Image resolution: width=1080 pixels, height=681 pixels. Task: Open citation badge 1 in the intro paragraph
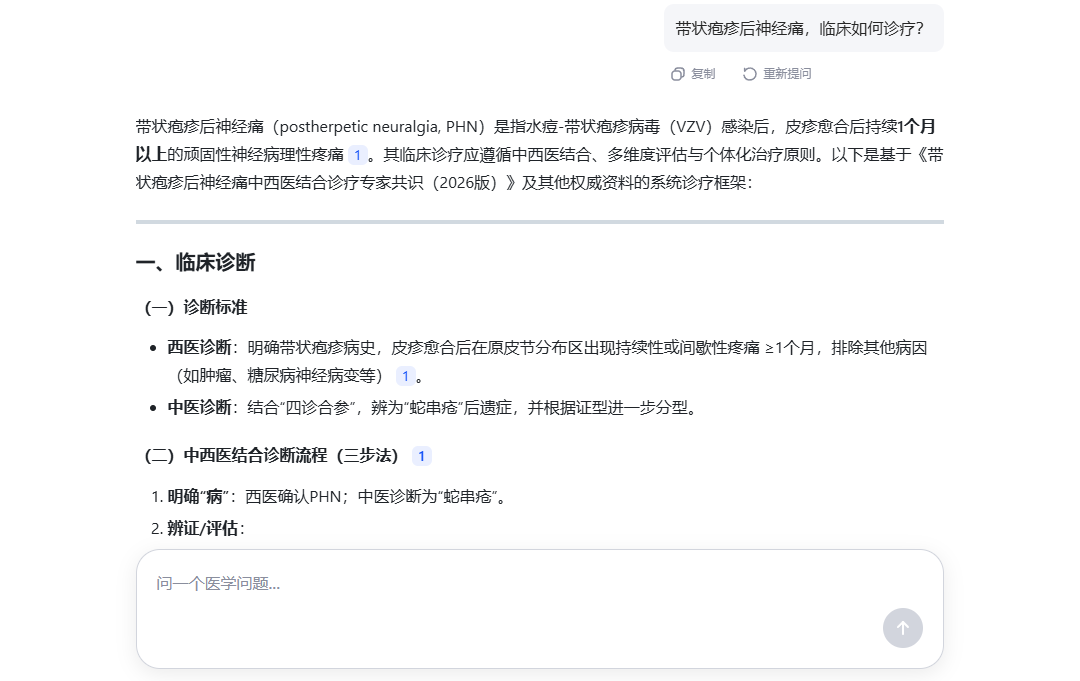[x=357, y=154]
